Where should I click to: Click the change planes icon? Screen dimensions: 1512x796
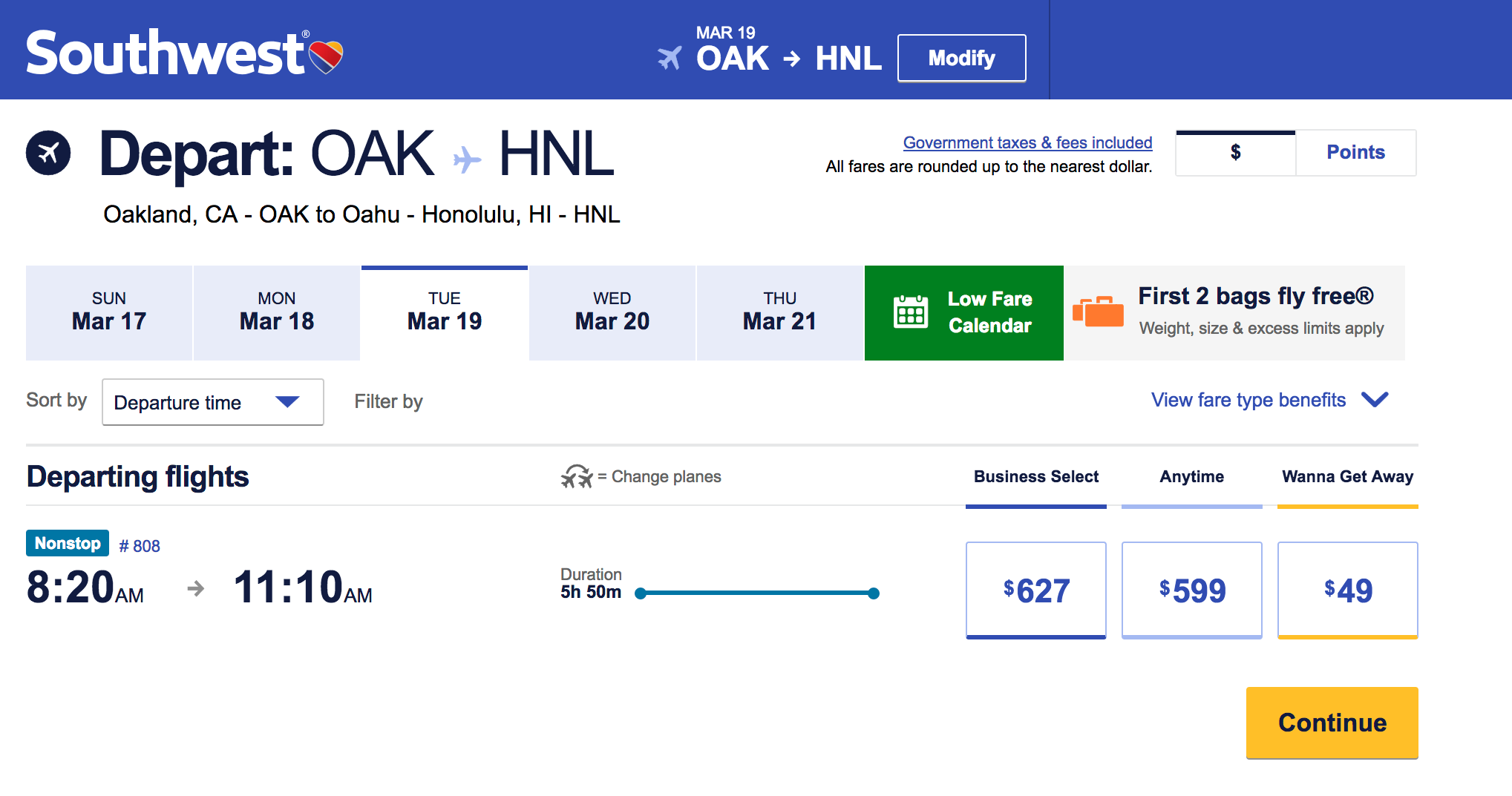577,476
